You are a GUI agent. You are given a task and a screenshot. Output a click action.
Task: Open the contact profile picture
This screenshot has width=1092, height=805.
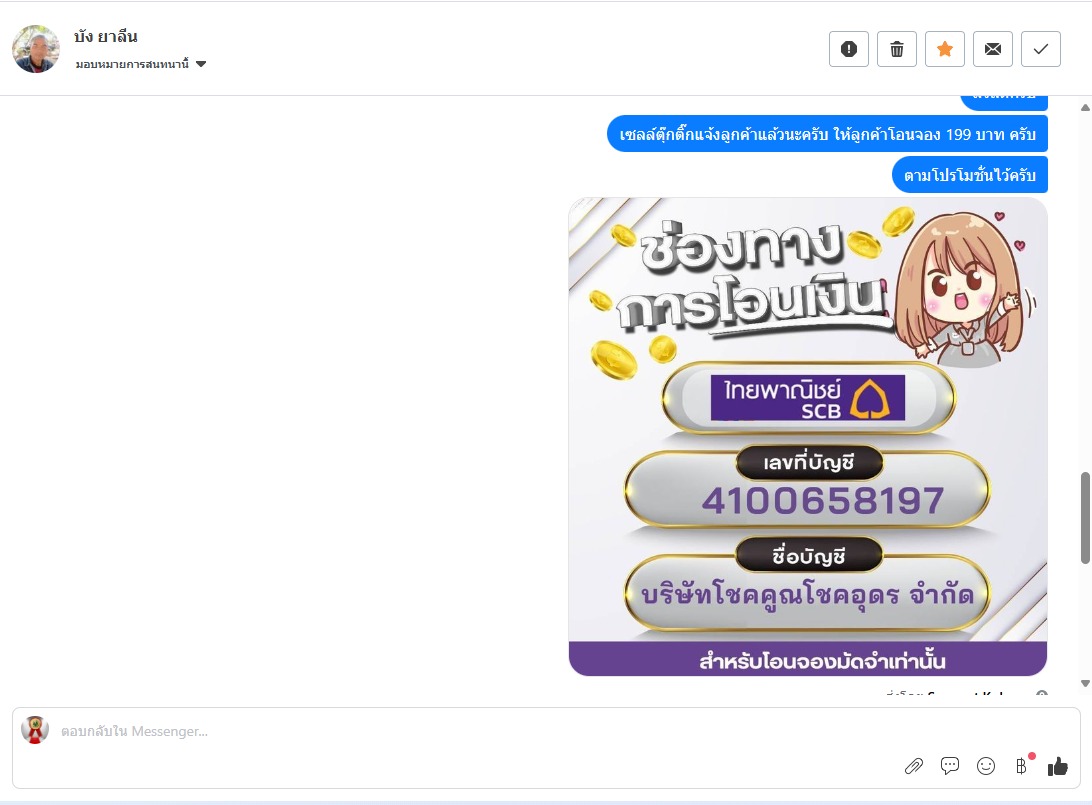[36, 49]
